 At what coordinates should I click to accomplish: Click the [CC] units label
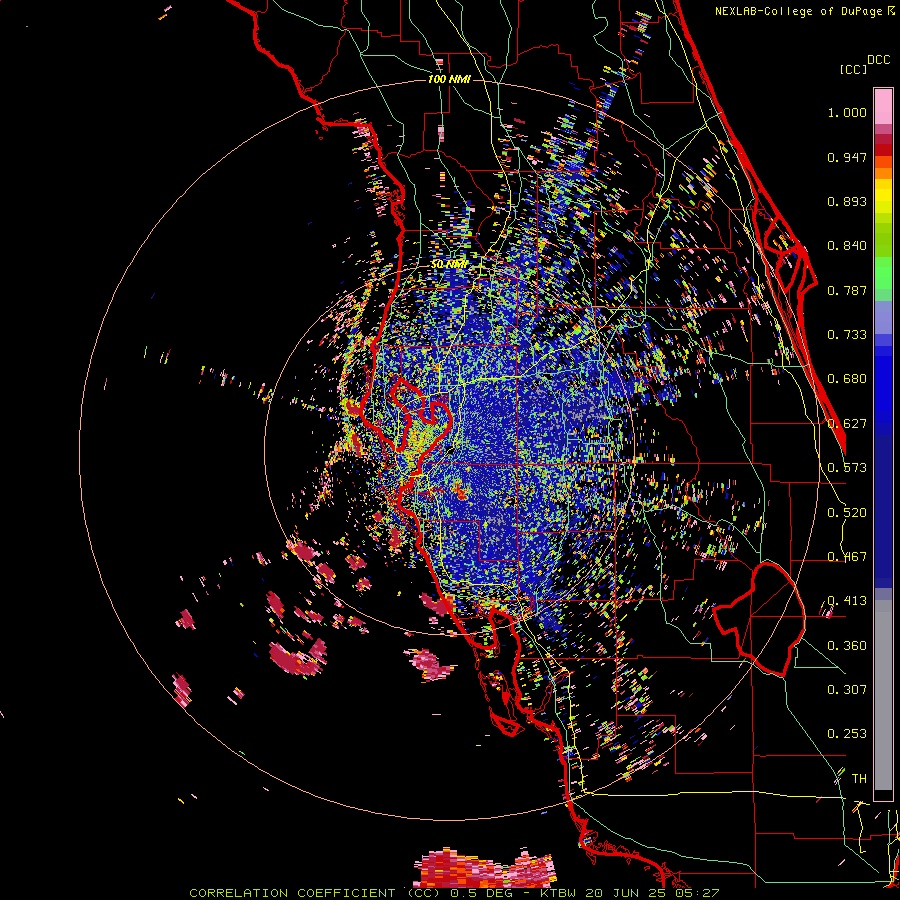854,69
